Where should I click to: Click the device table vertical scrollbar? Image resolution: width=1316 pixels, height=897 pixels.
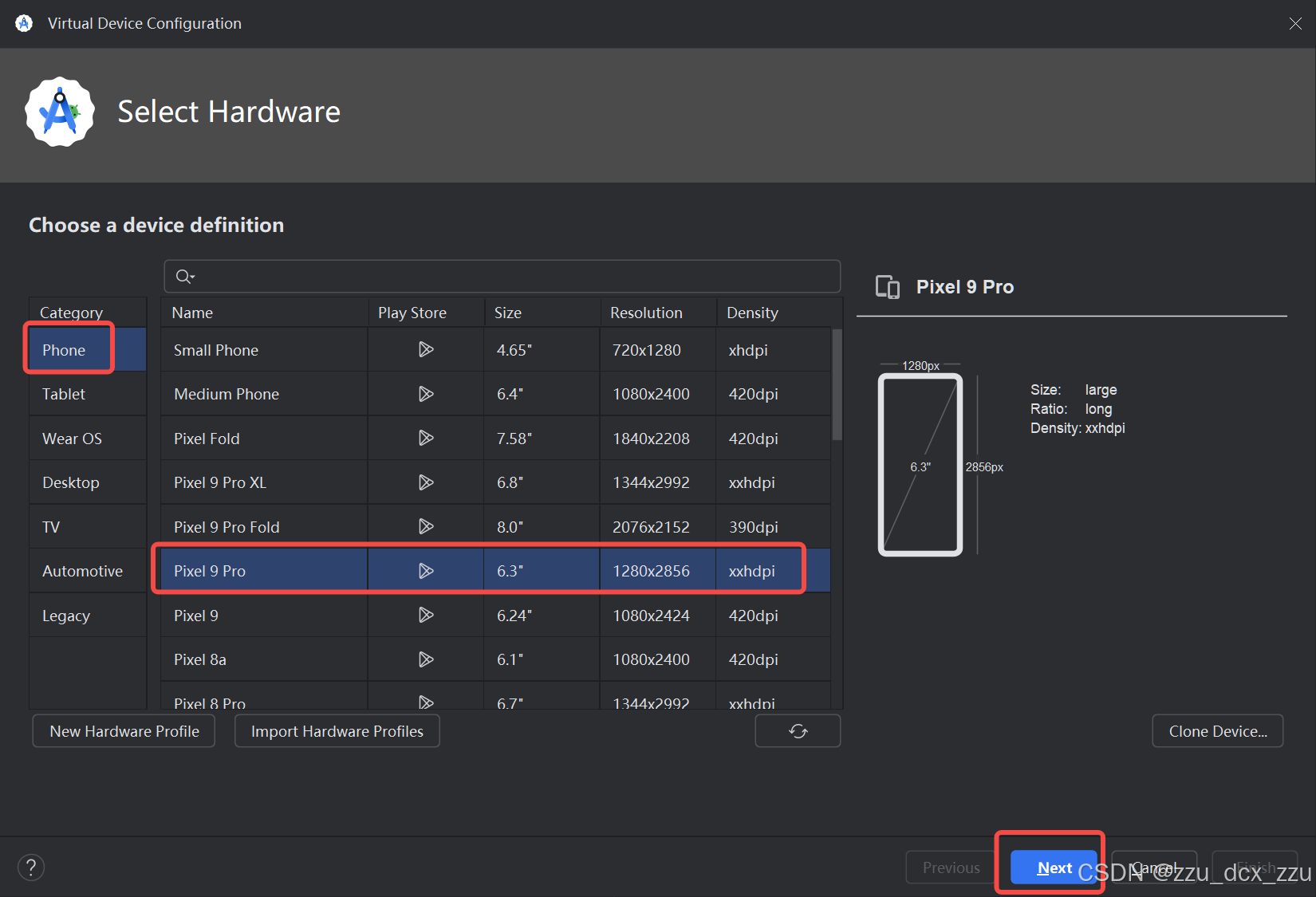[837, 384]
